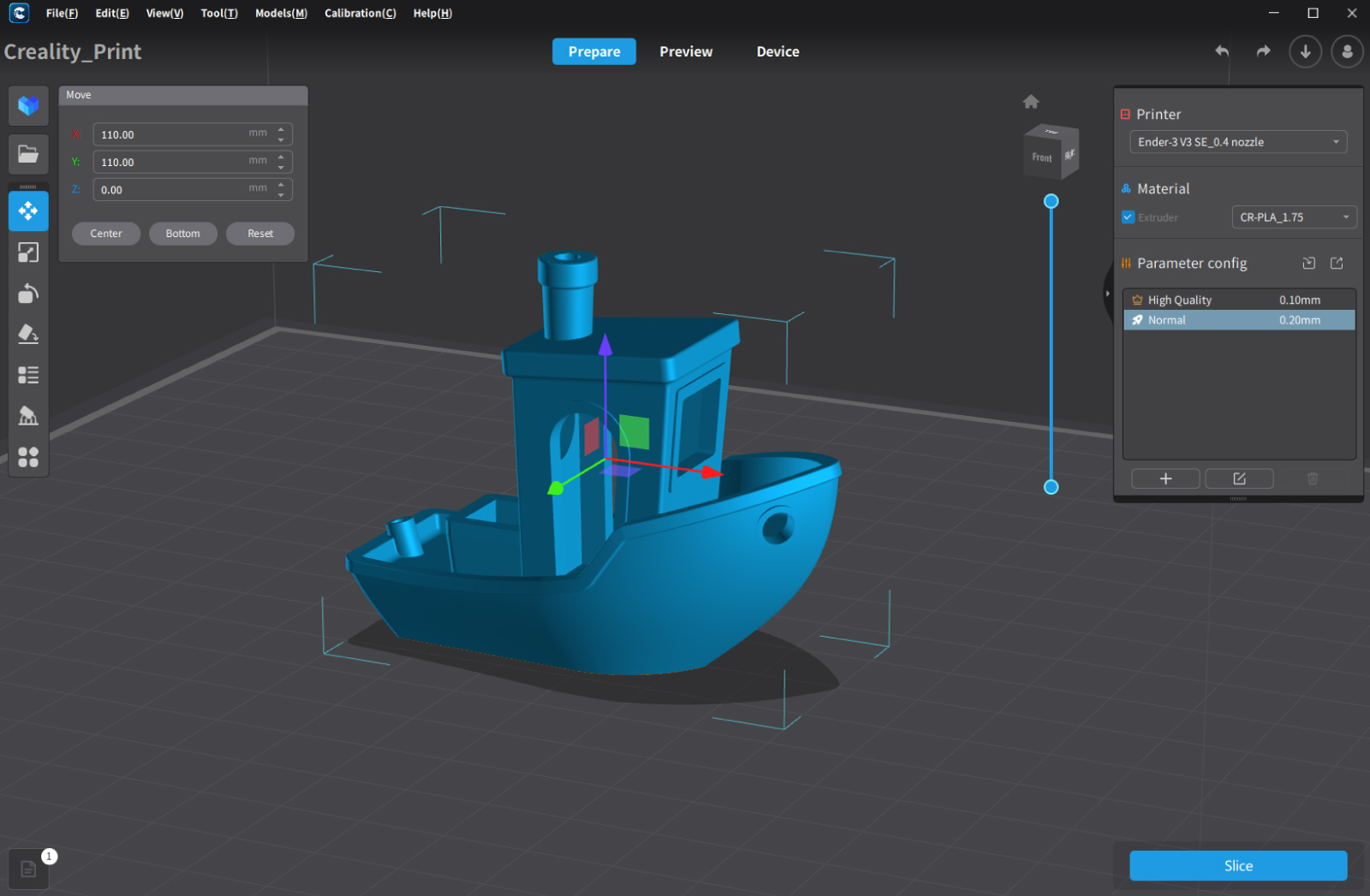Uncheck the Extruder checkbox
This screenshot has width=1370, height=896.
tap(1129, 217)
